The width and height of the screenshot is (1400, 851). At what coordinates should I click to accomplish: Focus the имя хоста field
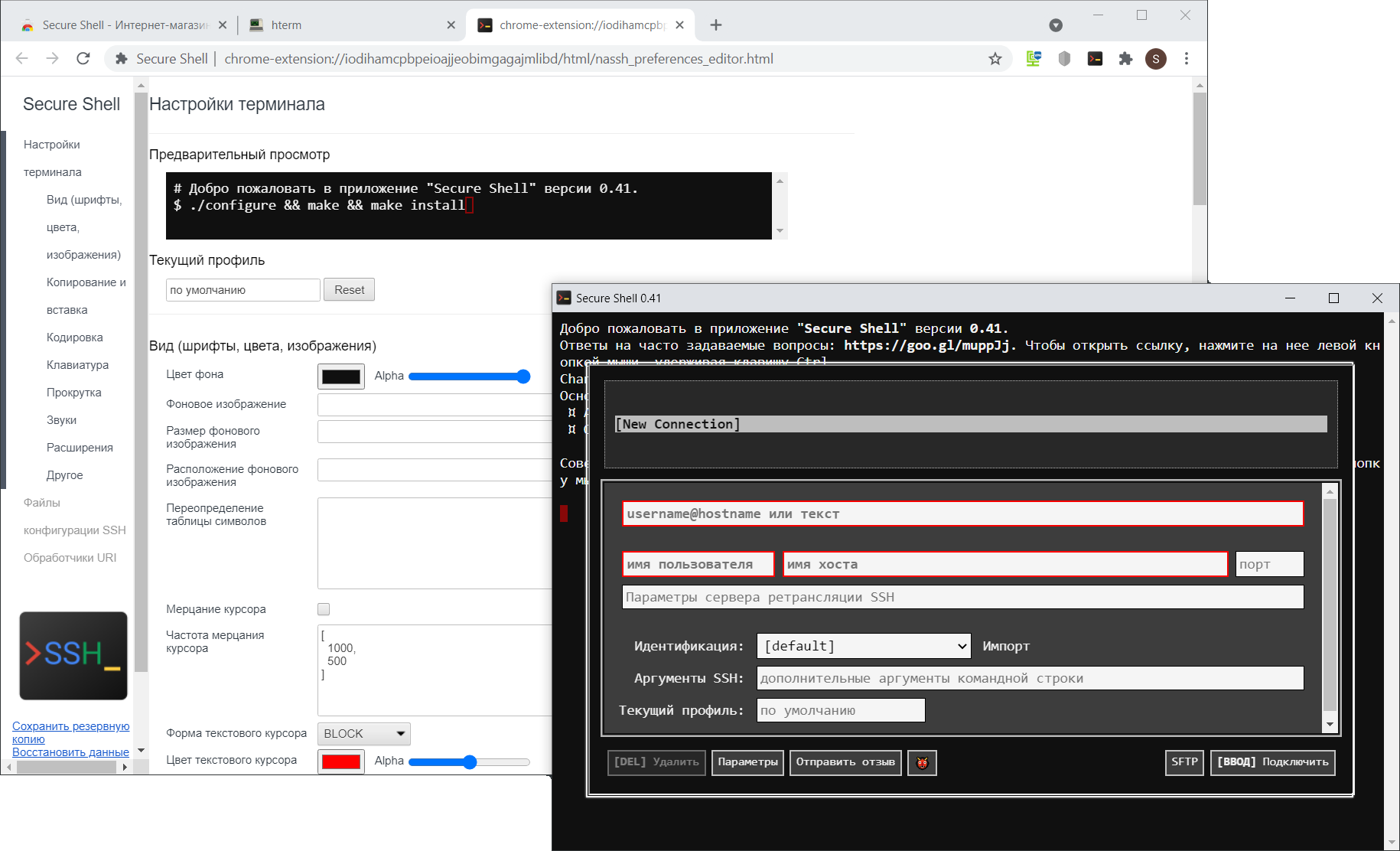1005,564
